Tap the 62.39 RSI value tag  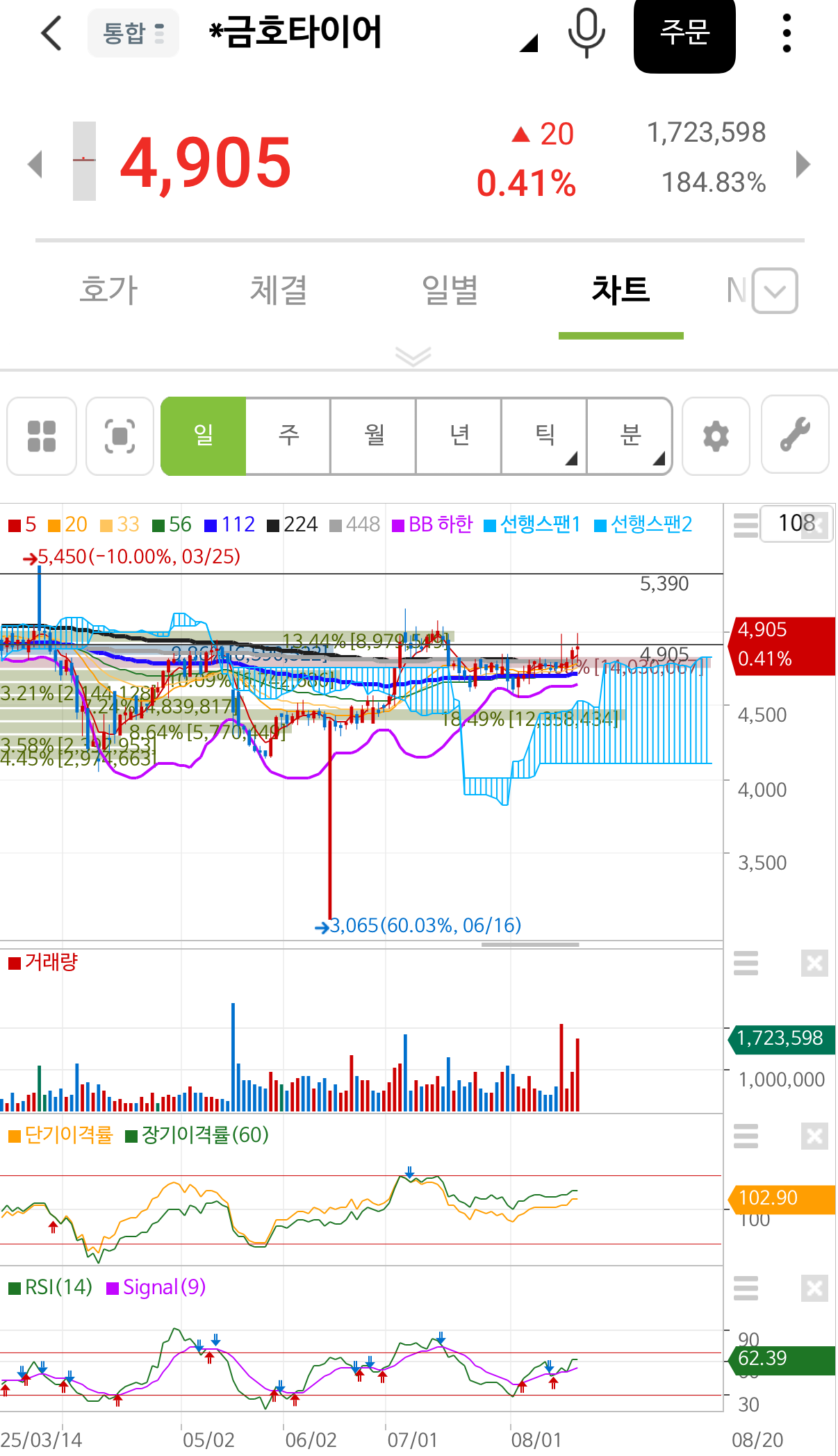(781, 1359)
